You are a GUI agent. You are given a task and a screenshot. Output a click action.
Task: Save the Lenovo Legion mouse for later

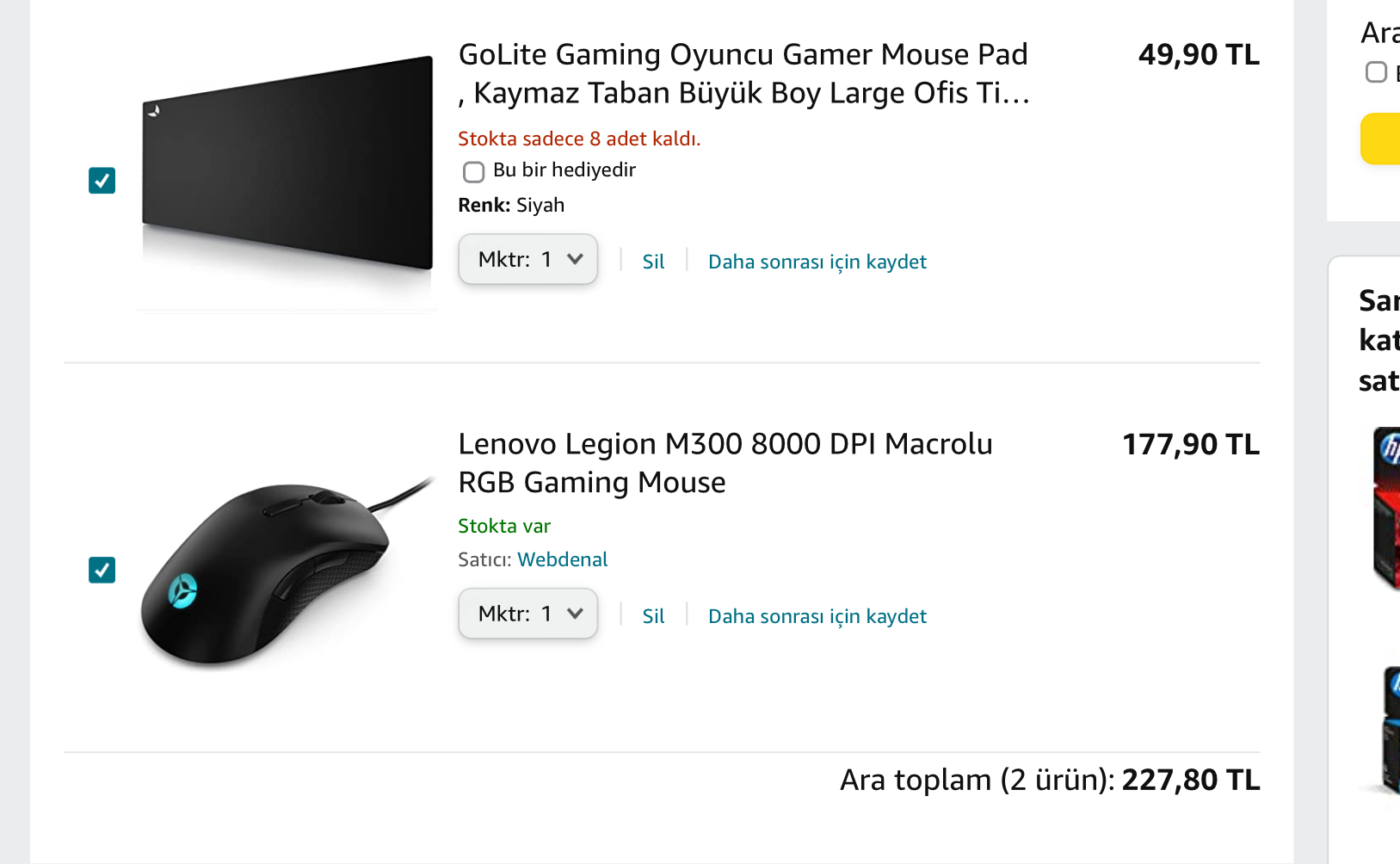817,616
